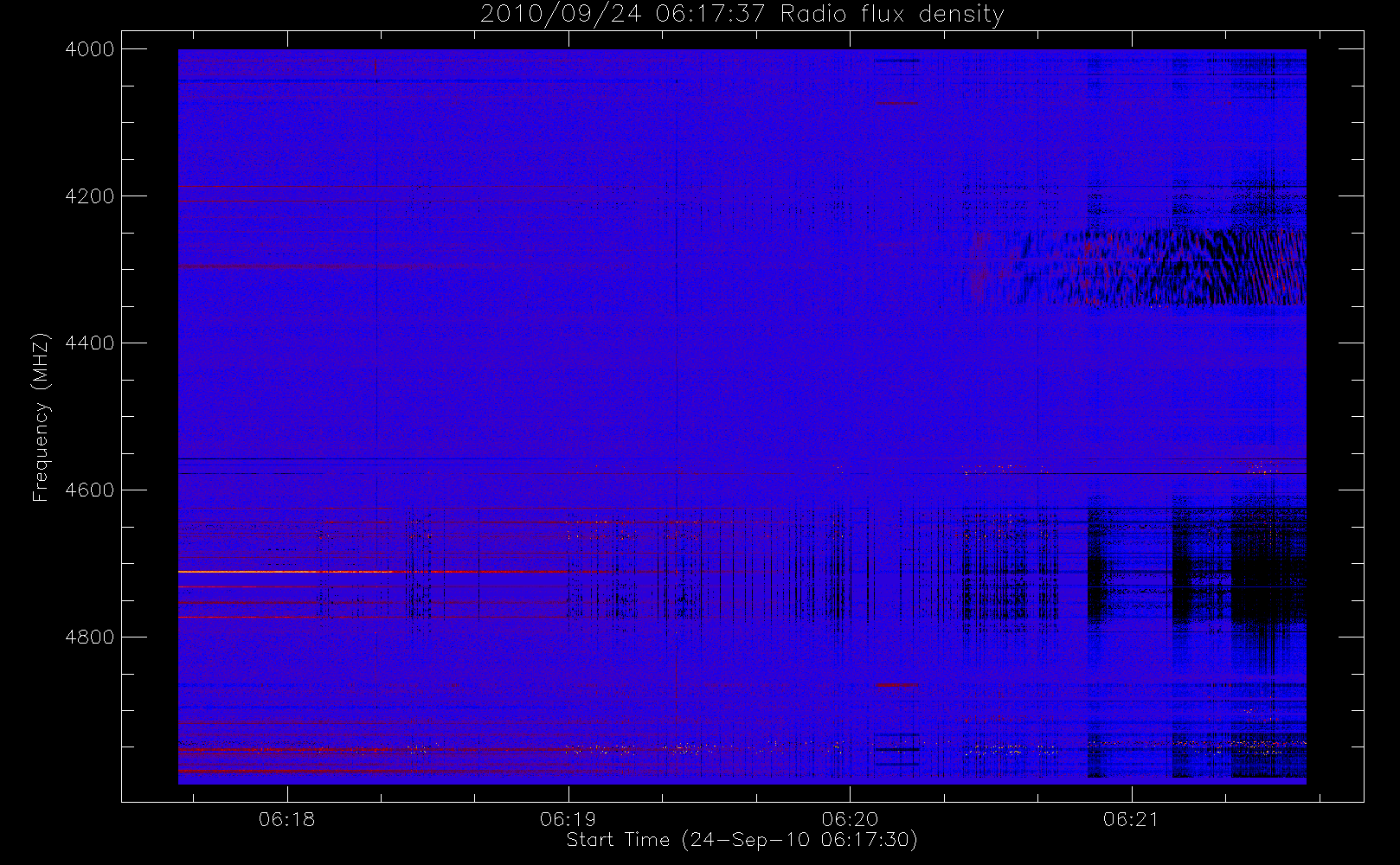Click the 06:19 time tick label
Image resolution: width=1400 pixels, height=865 pixels.
click(568, 819)
